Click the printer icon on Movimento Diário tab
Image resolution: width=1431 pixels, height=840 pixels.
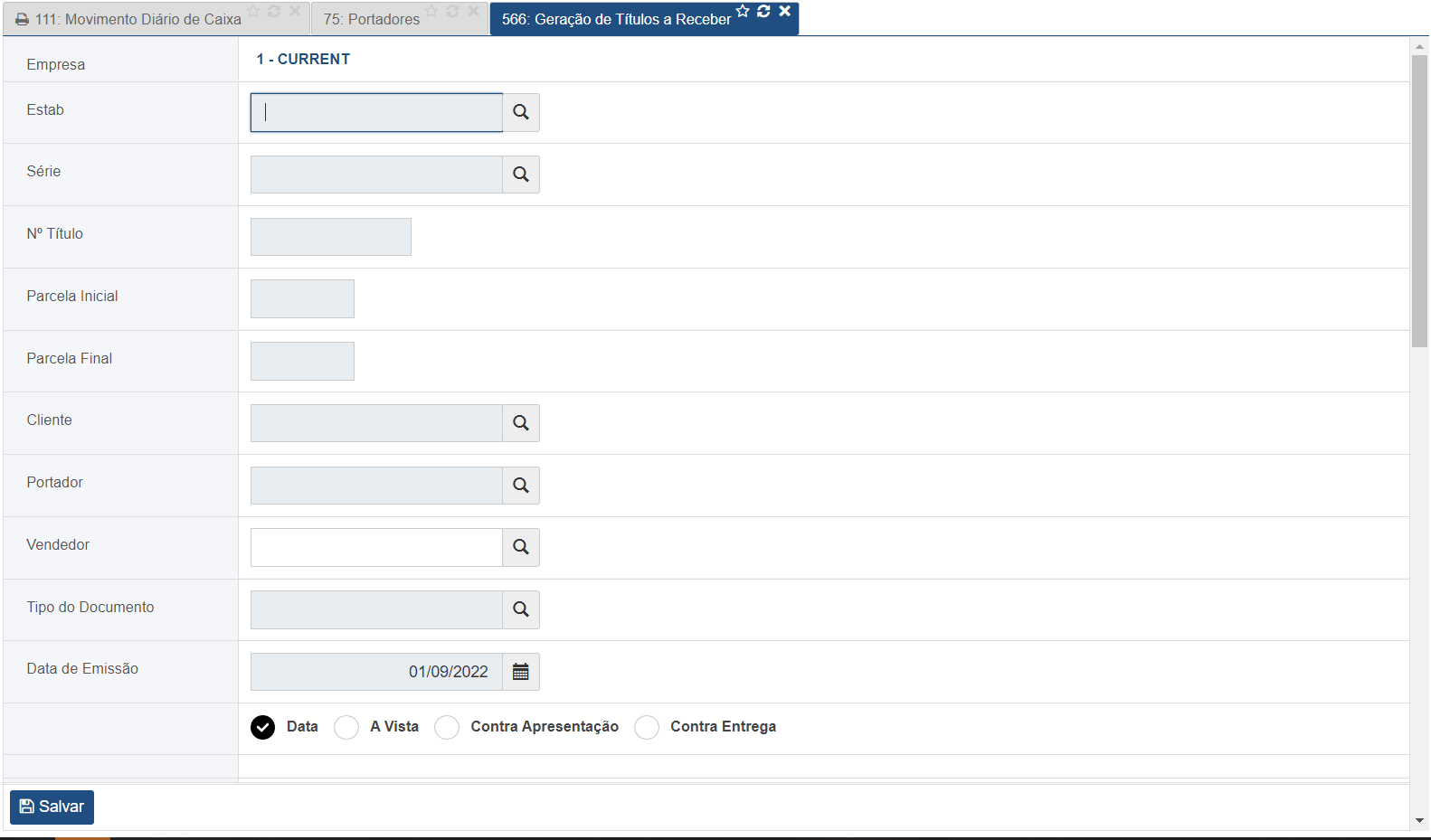tap(22, 19)
